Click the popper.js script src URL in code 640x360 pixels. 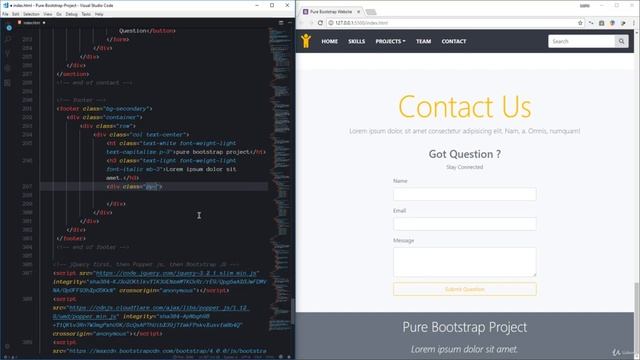[x=151, y=312]
